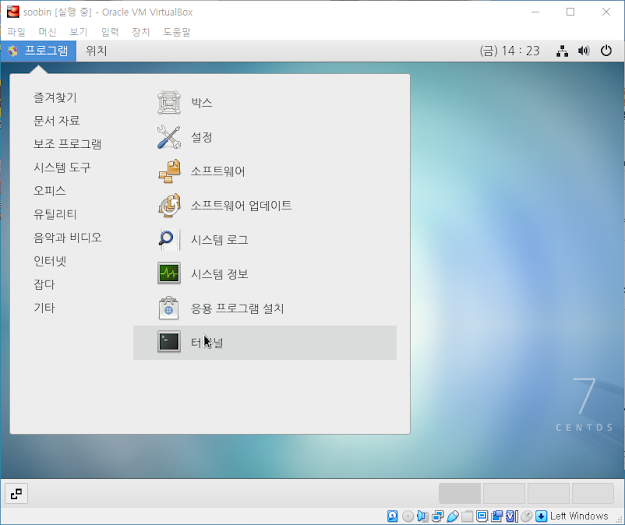Viewport: 625px width, 525px height.
Task: Select 유틸리티 category
Action: (55, 214)
